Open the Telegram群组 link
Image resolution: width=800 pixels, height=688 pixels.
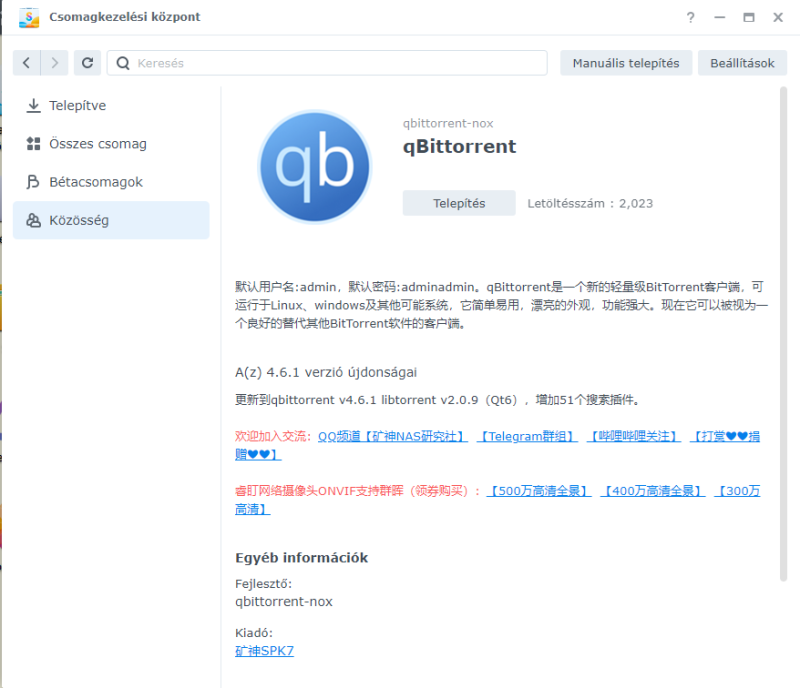click(x=527, y=436)
